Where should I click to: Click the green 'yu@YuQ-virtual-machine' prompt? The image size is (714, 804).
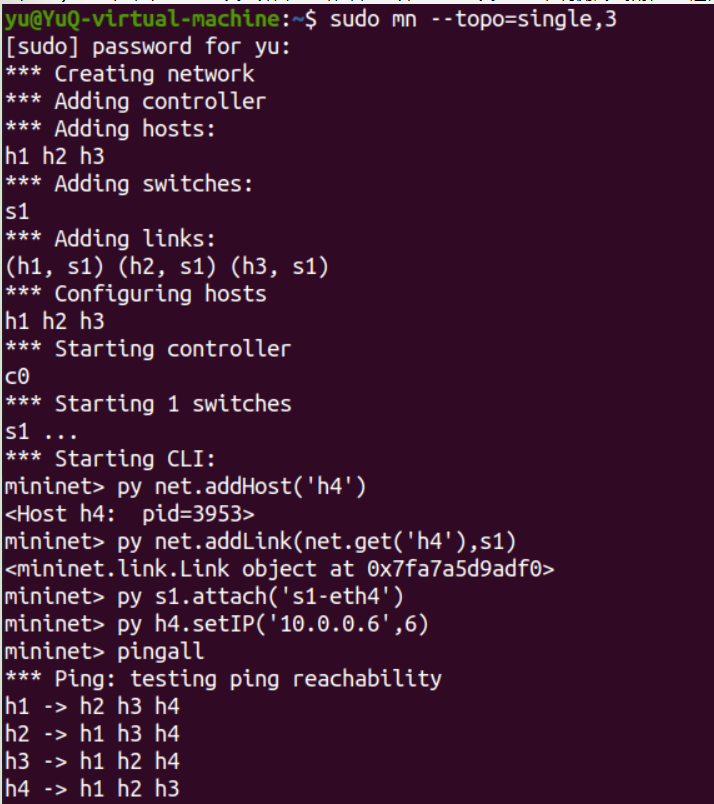146,18
